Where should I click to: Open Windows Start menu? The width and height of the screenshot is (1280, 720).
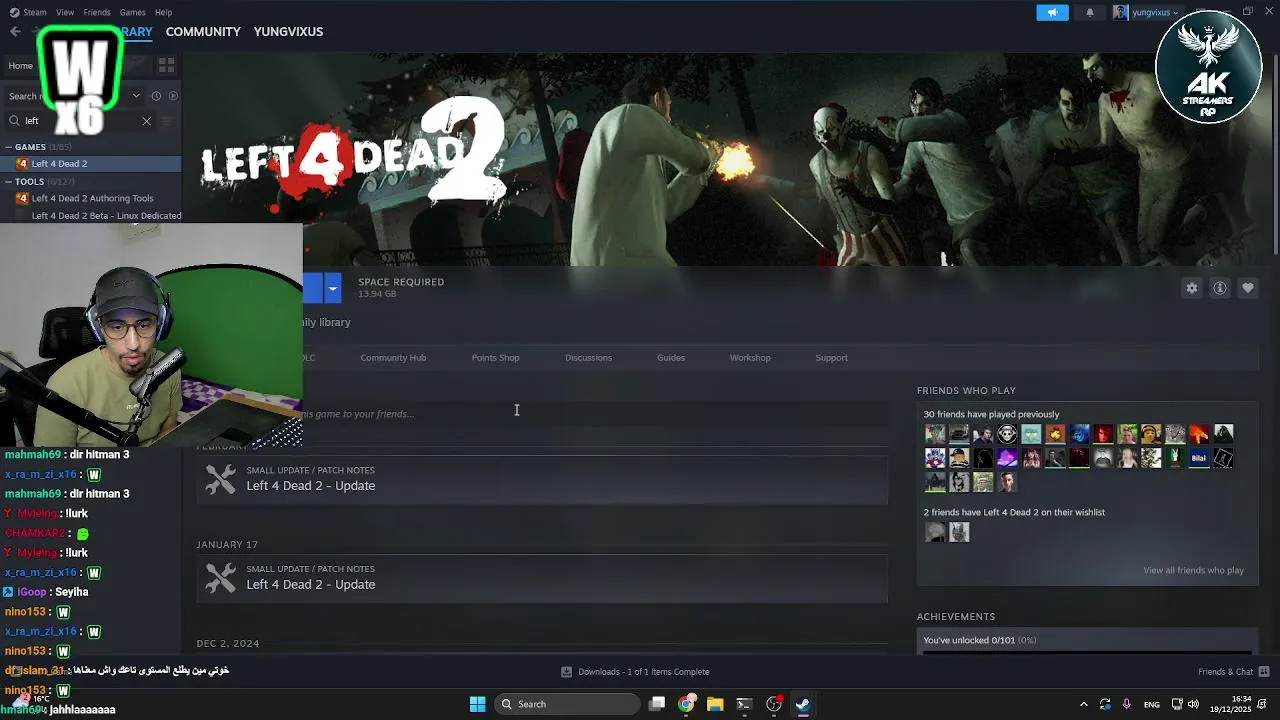pos(478,704)
